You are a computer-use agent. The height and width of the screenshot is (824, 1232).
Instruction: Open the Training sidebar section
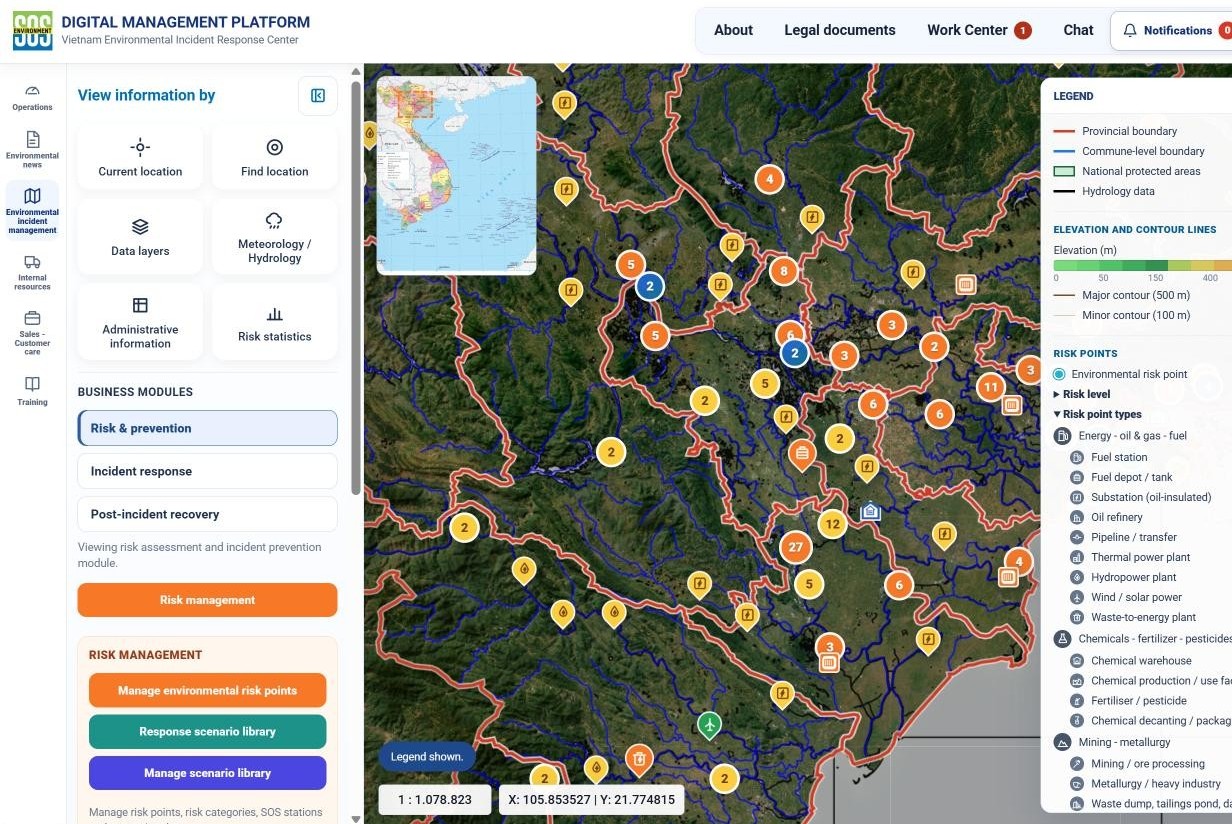(32, 391)
